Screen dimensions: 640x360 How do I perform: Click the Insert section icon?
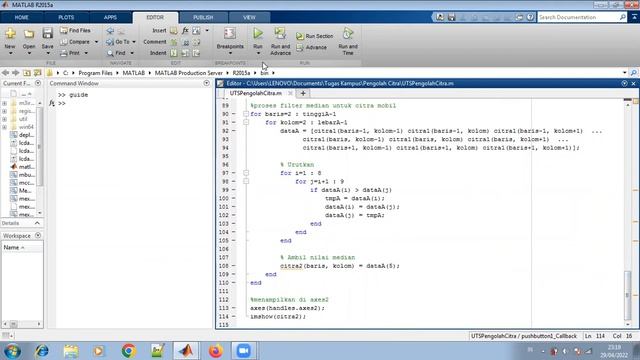point(174,31)
